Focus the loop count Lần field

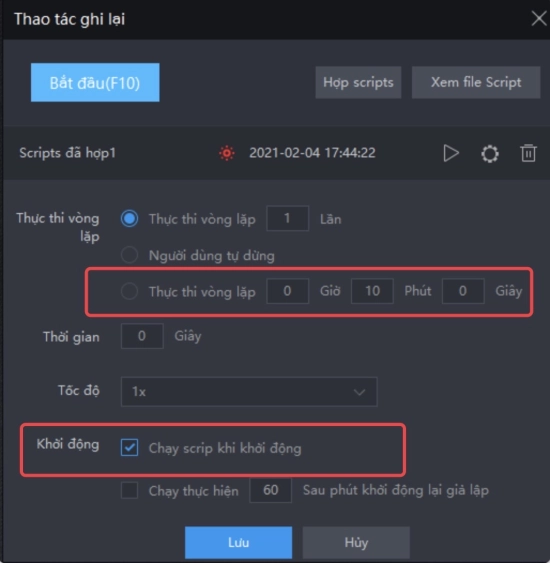287,218
